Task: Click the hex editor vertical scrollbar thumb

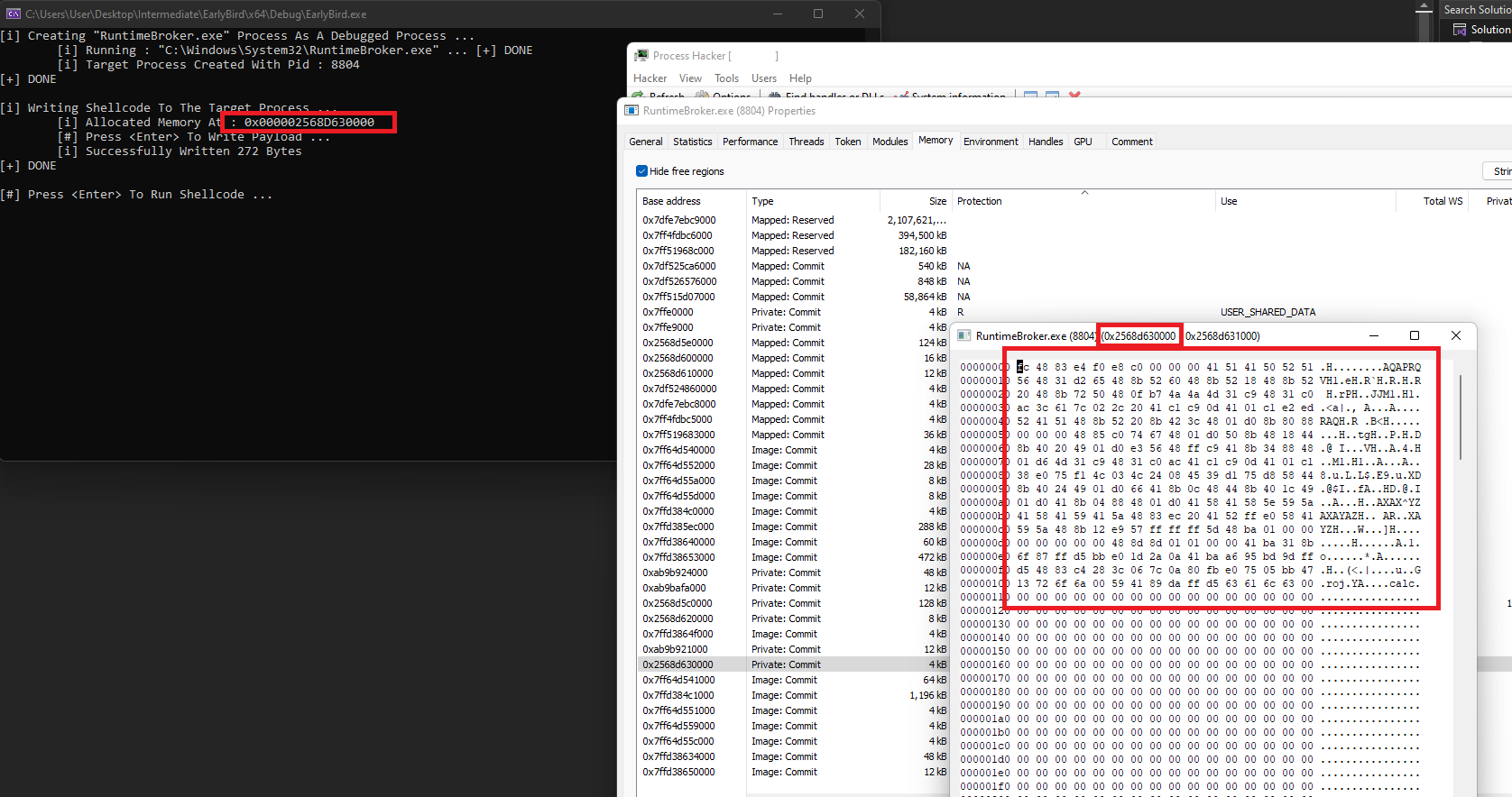Action: point(1460,417)
